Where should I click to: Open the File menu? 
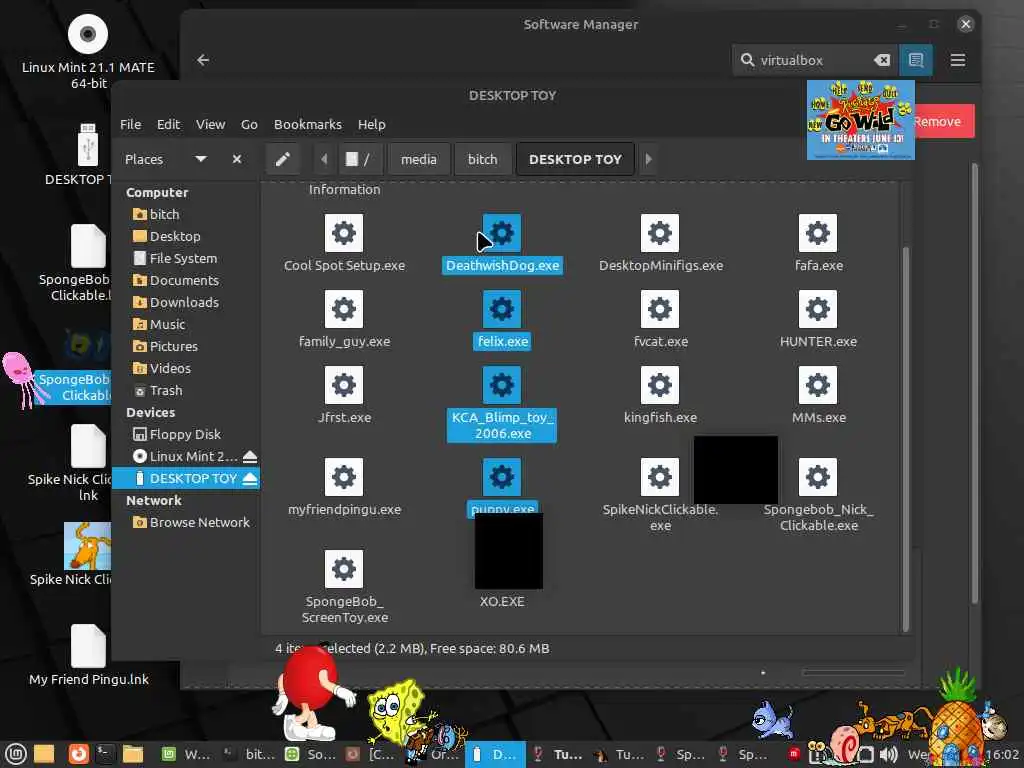coord(131,124)
